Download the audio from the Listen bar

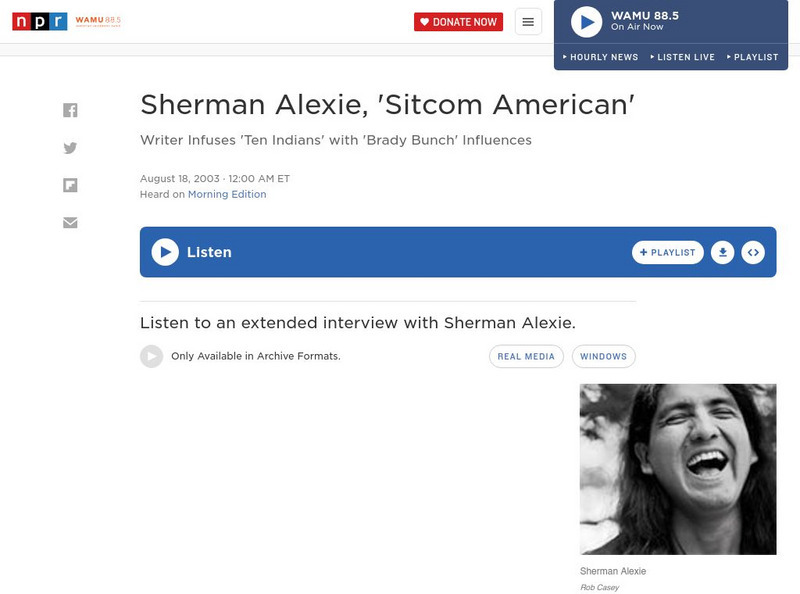[x=723, y=252]
